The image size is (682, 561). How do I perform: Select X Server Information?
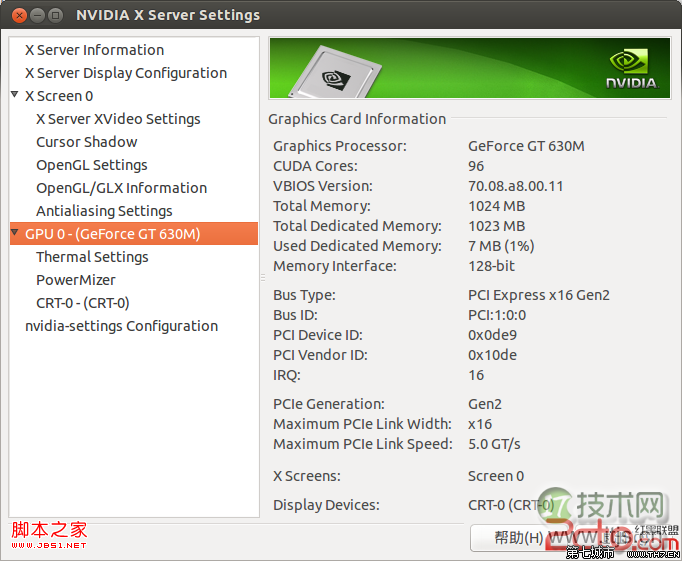coord(94,50)
